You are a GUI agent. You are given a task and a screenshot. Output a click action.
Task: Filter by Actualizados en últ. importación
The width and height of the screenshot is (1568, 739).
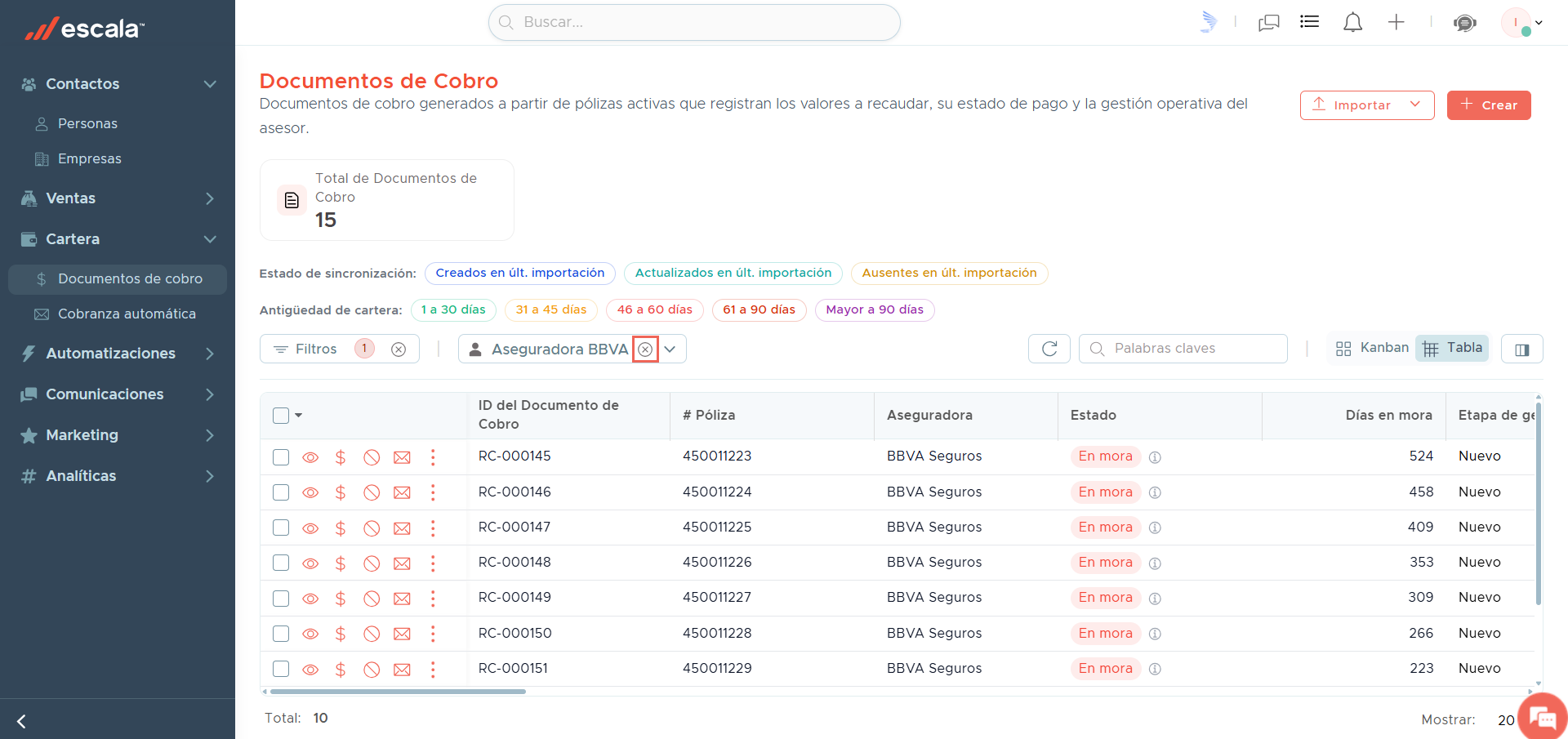[733, 273]
